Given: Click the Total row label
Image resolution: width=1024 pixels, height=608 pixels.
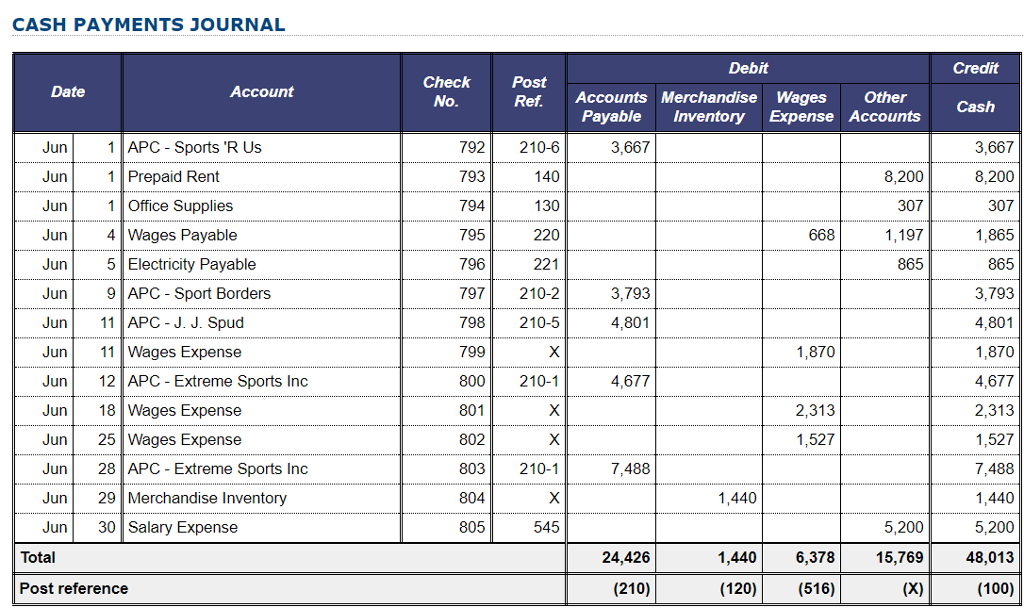Looking at the screenshot, I should pyautogui.click(x=38, y=558).
